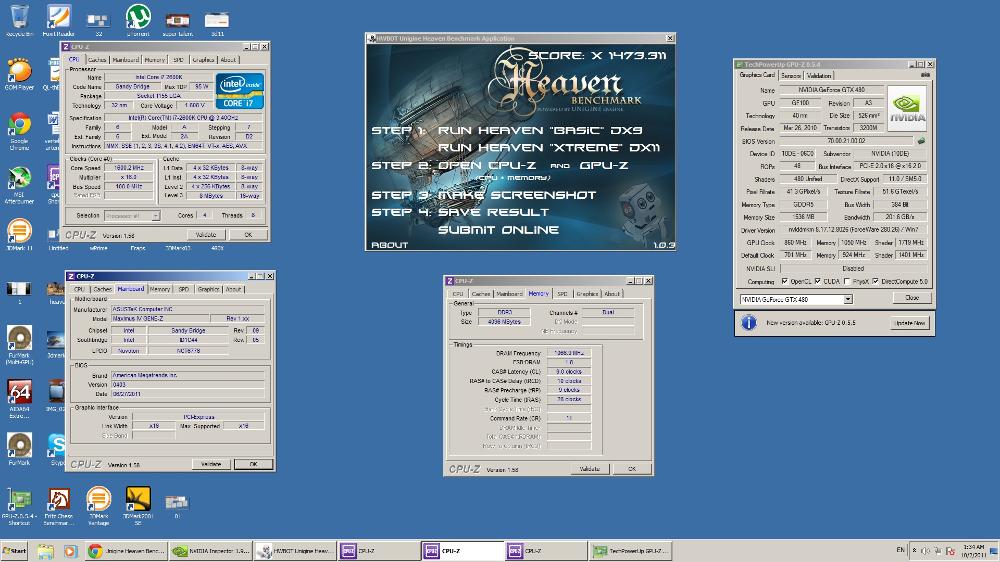Click OK in the Memory CPU-Z window
Viewport: 1000px width, 562px height.
631,469
